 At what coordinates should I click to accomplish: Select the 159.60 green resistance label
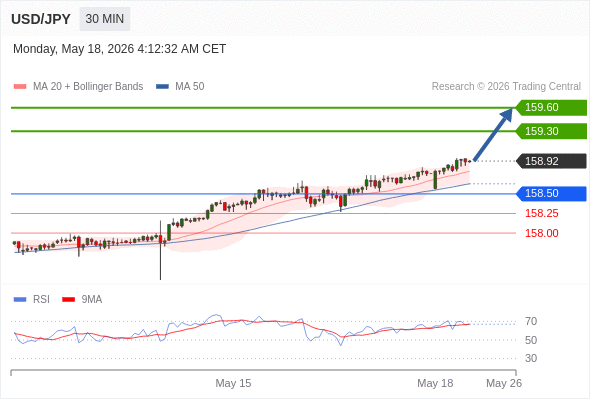(551, 108)
